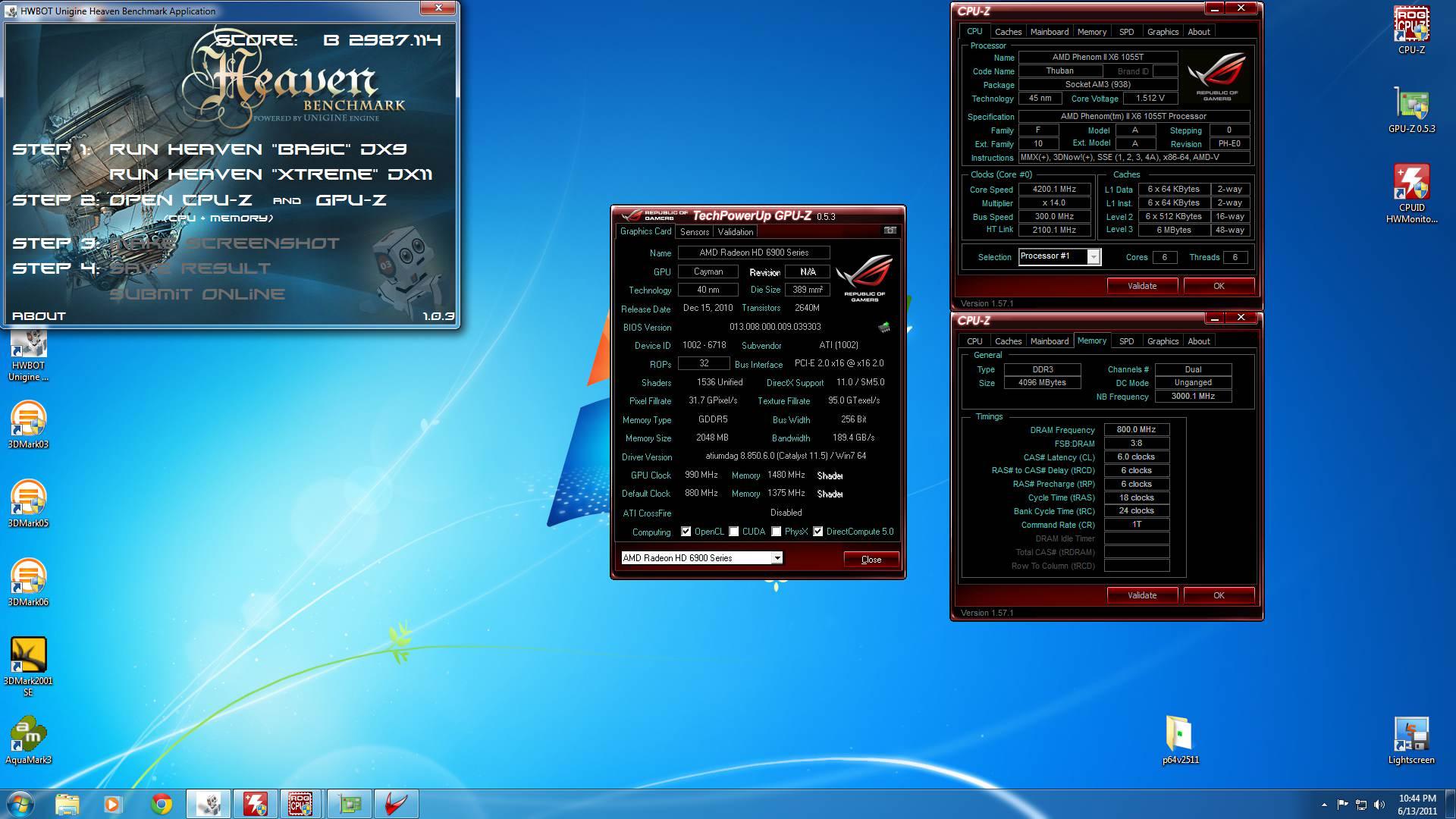This screenshot has width=1456, height=819.
Task: Open the HWBOT Unigine desktop shortcut
Action: [28, 356]
